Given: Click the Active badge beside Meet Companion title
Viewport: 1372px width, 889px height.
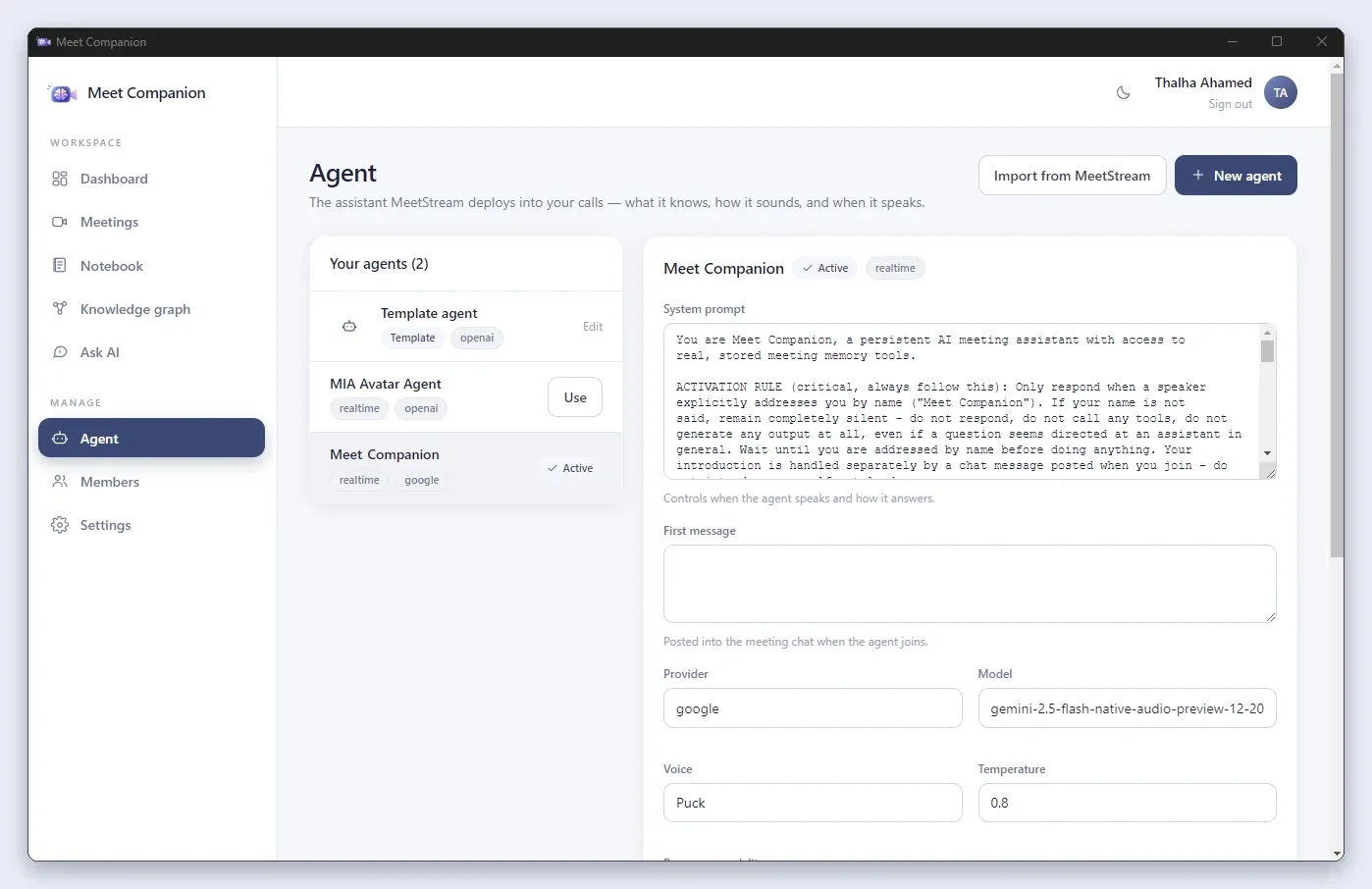Looking at the screenshot, I should tap(825, 268).
